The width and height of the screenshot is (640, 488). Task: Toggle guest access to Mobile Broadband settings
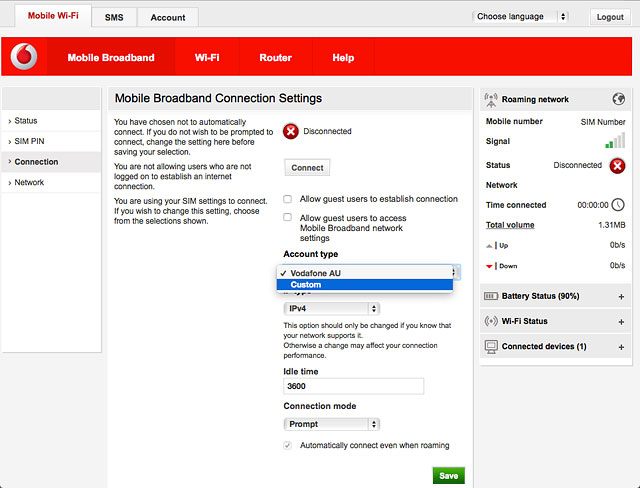(x=288, y=217)
